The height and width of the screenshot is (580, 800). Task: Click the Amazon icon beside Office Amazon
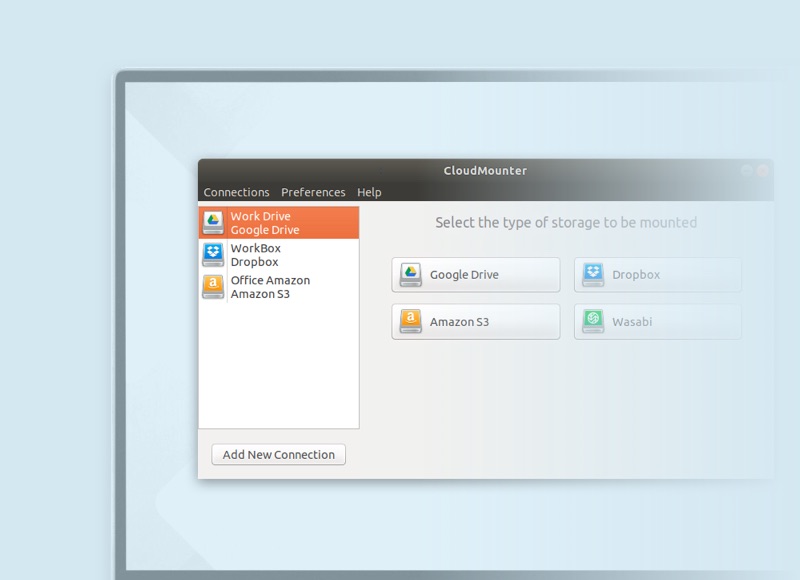tap(213, 287)
